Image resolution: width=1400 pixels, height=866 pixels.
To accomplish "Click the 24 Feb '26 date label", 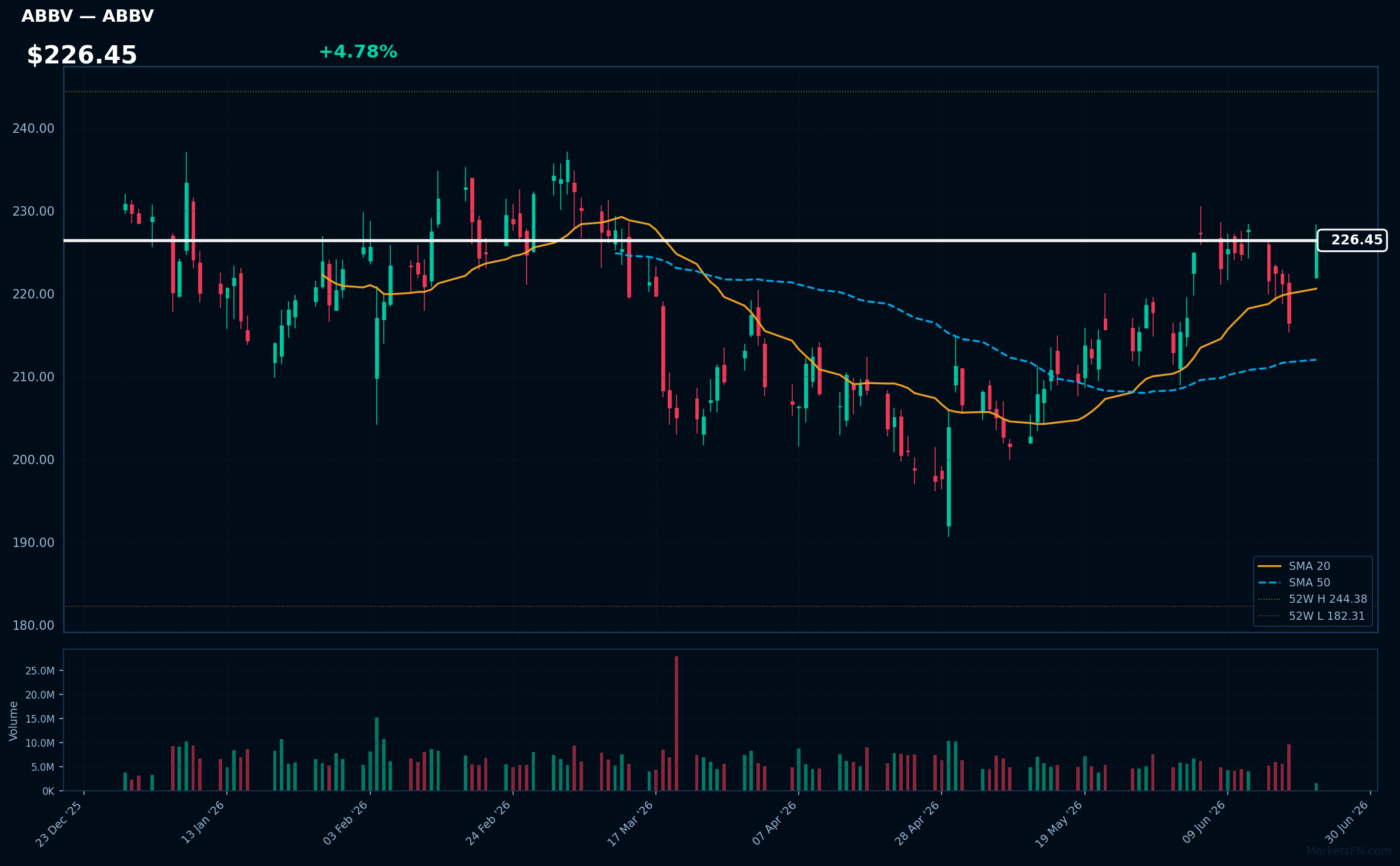I will coord(488,823).
